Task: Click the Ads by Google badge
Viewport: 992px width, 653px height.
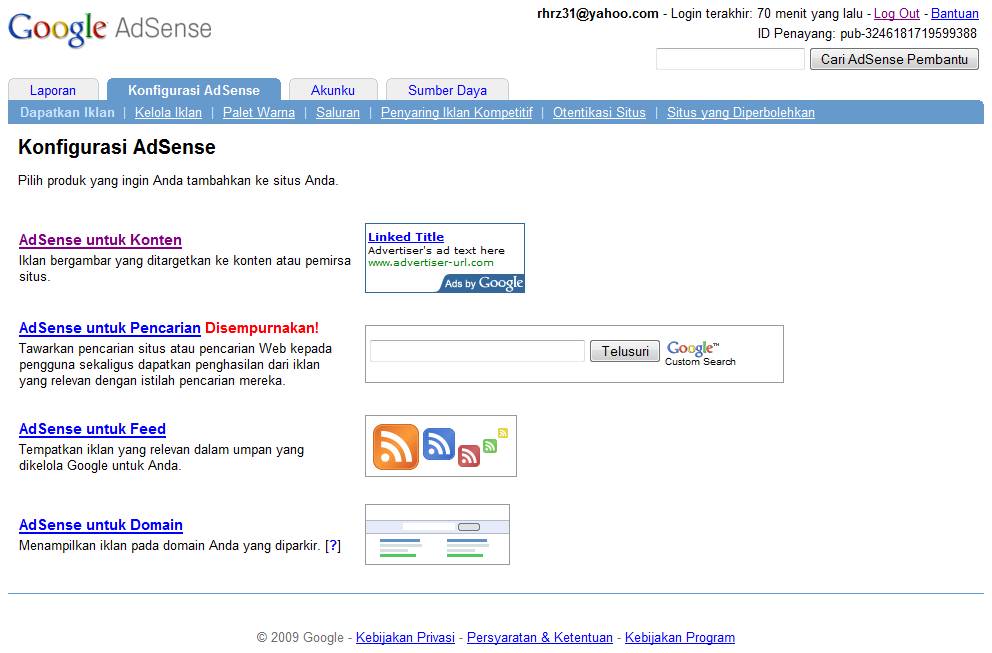Action: coord(482,283)
